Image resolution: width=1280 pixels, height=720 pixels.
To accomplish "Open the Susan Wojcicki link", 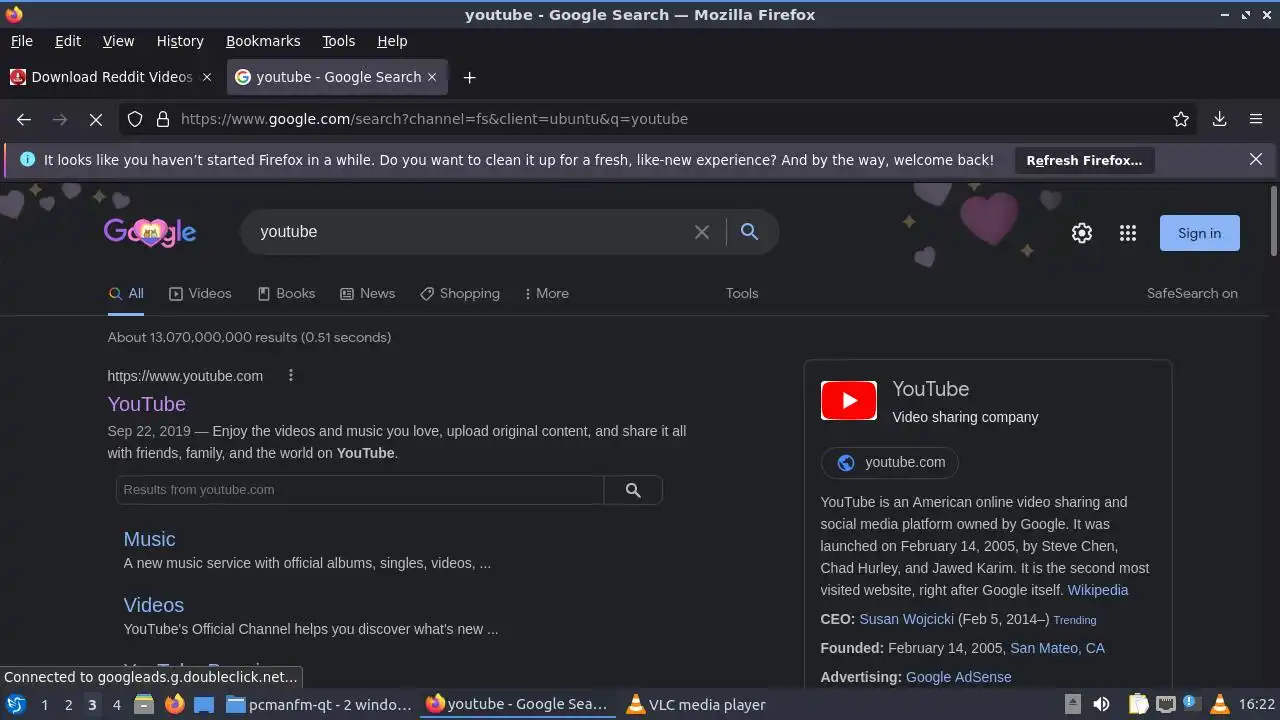I will [906, 619].
